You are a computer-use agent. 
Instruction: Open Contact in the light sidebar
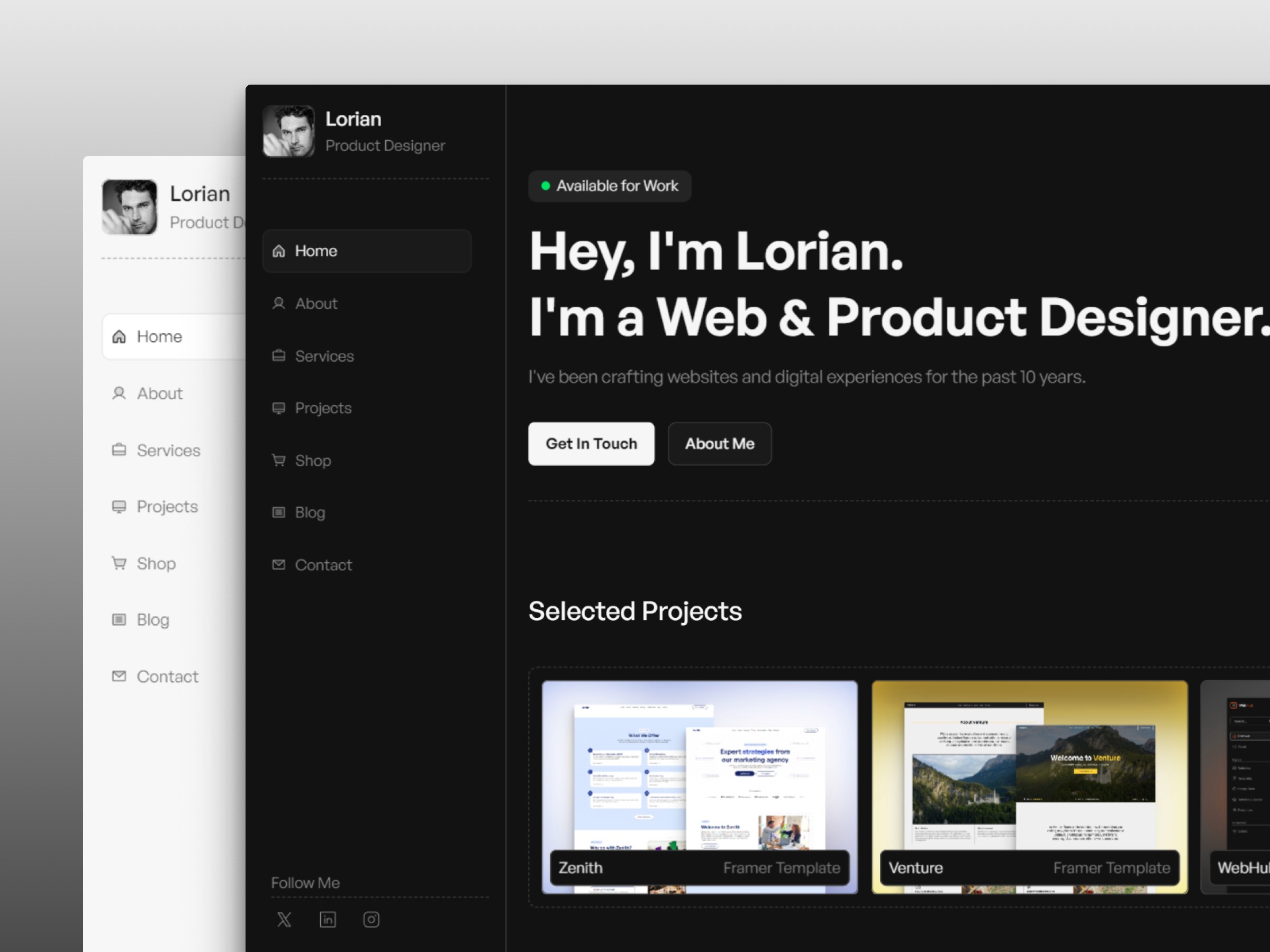(x=167, y=676)
